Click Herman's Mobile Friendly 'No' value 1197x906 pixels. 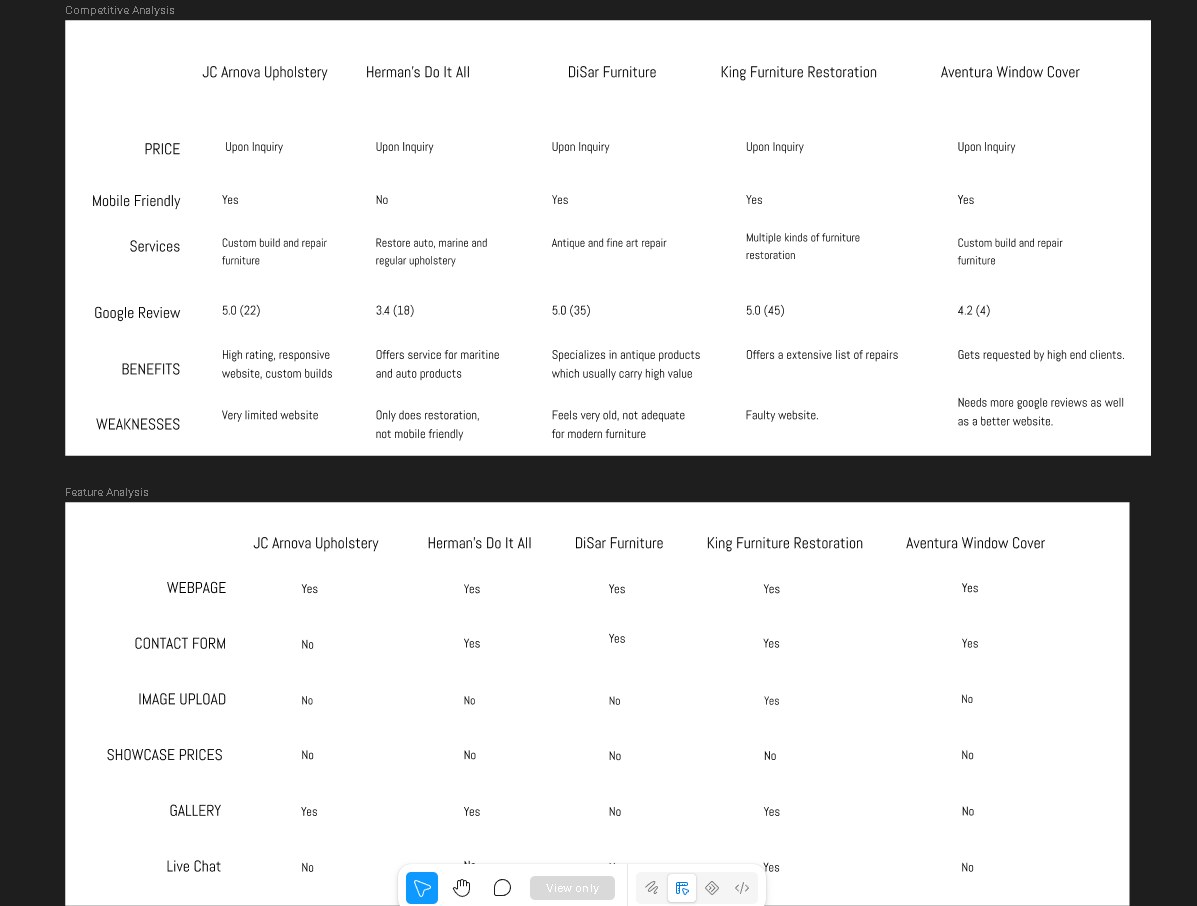[x=382, y=200]
